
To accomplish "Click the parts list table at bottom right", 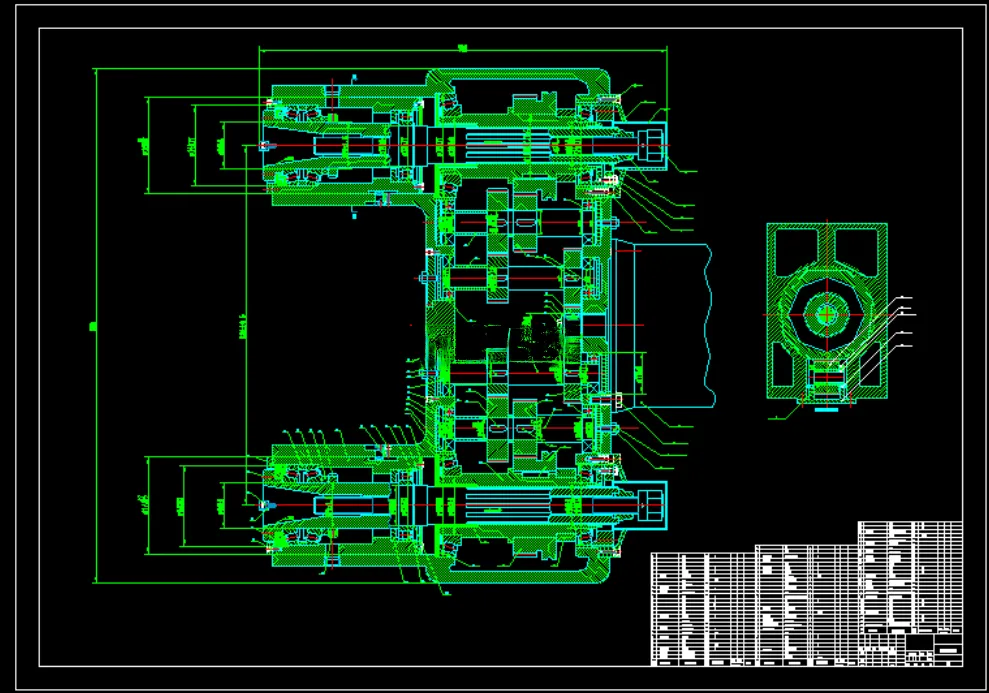I will coord(807,594).
